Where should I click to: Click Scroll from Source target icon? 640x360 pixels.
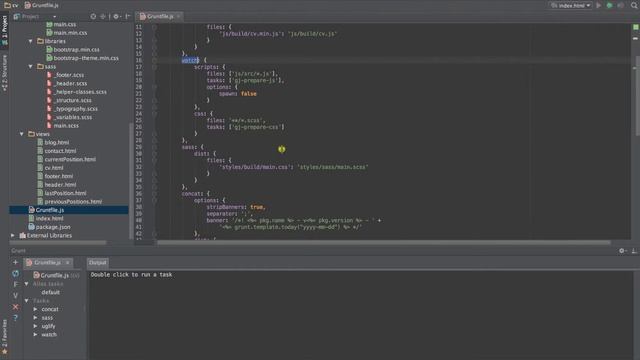coord(93,16)
